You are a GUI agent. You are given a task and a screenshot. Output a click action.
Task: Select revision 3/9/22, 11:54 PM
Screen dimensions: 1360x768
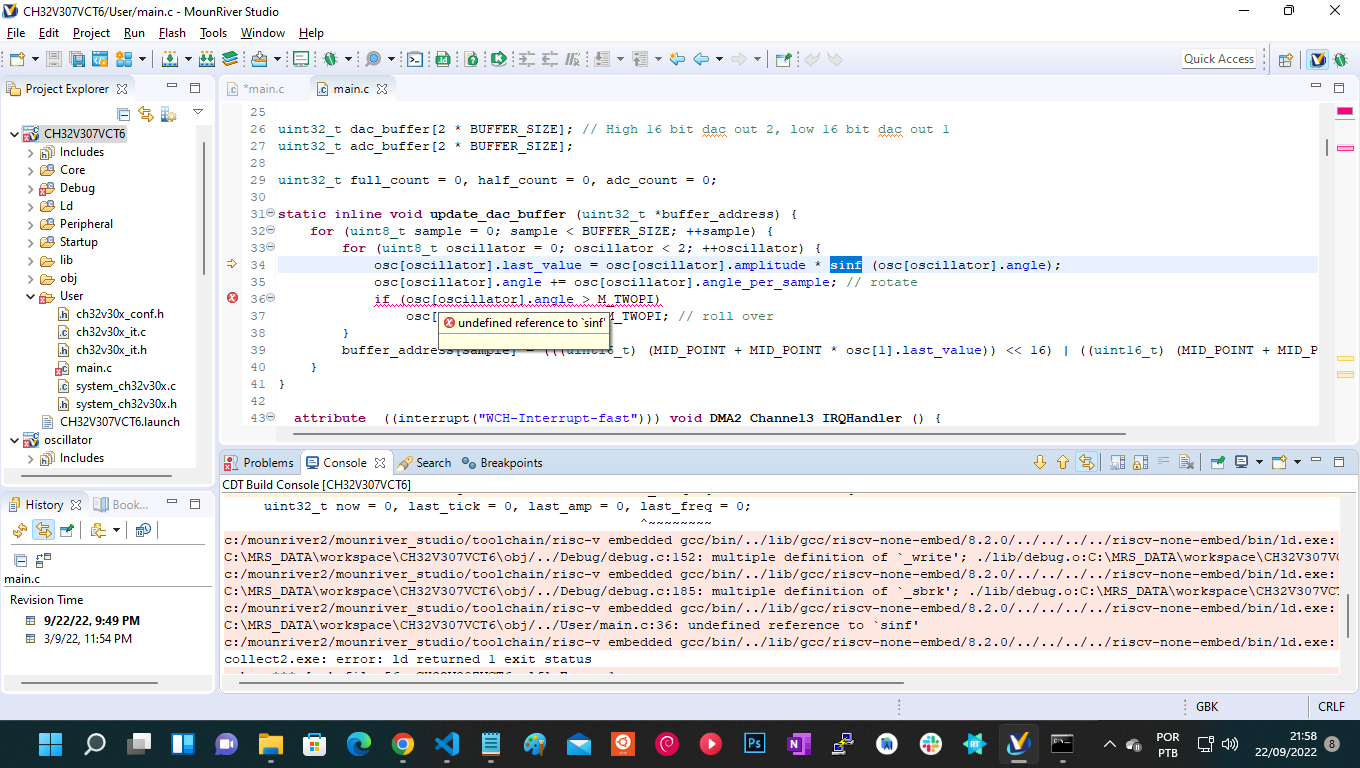(x=88, y=639)
